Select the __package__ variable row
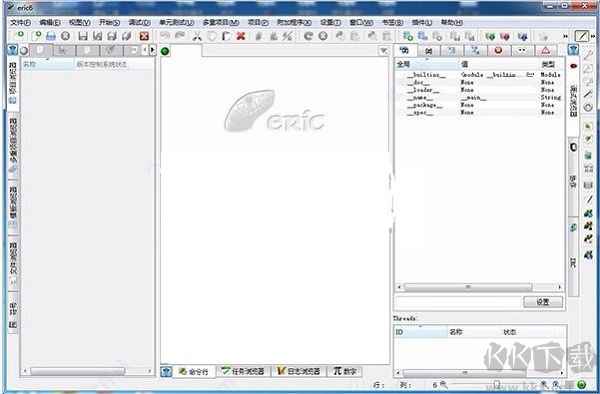 (x=479, y=105)
